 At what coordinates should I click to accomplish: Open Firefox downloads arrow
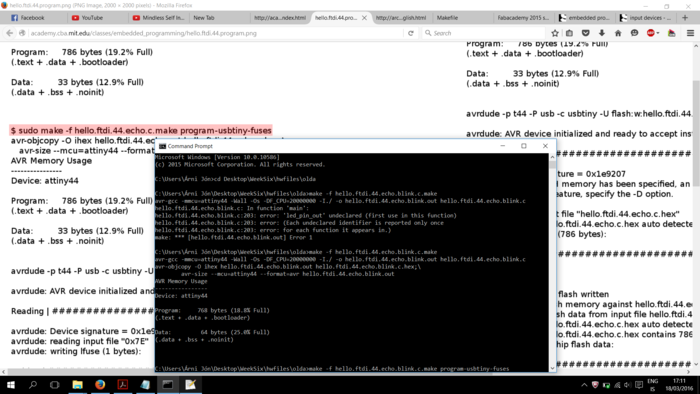tap(602, 33)
